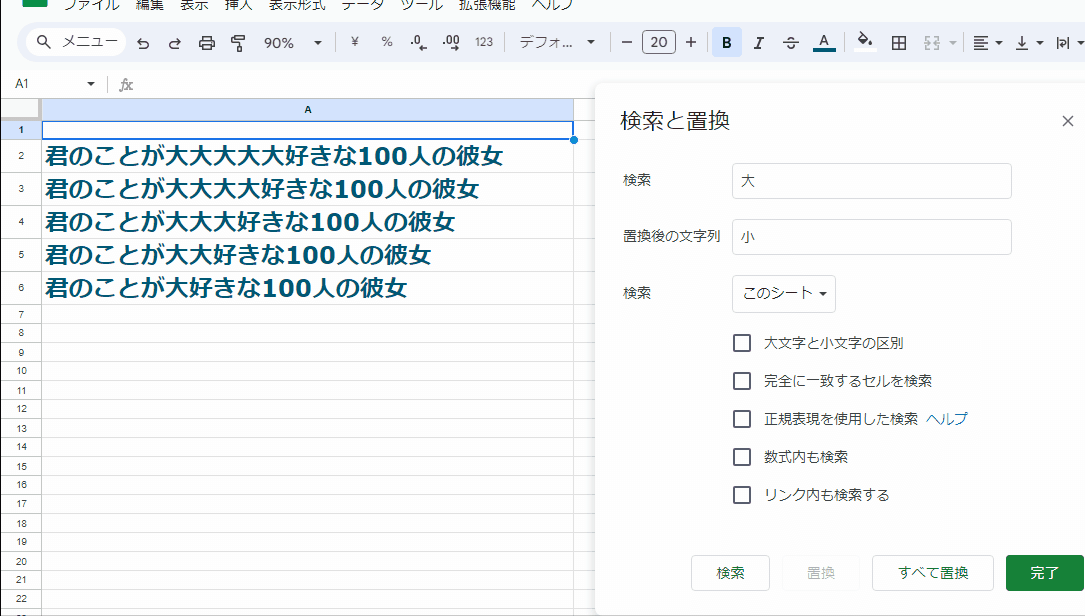Close the 検索と置換 dialog
Image resolution: width=1085 pixels, height=616 pixels.
(x=1068, y=121)
